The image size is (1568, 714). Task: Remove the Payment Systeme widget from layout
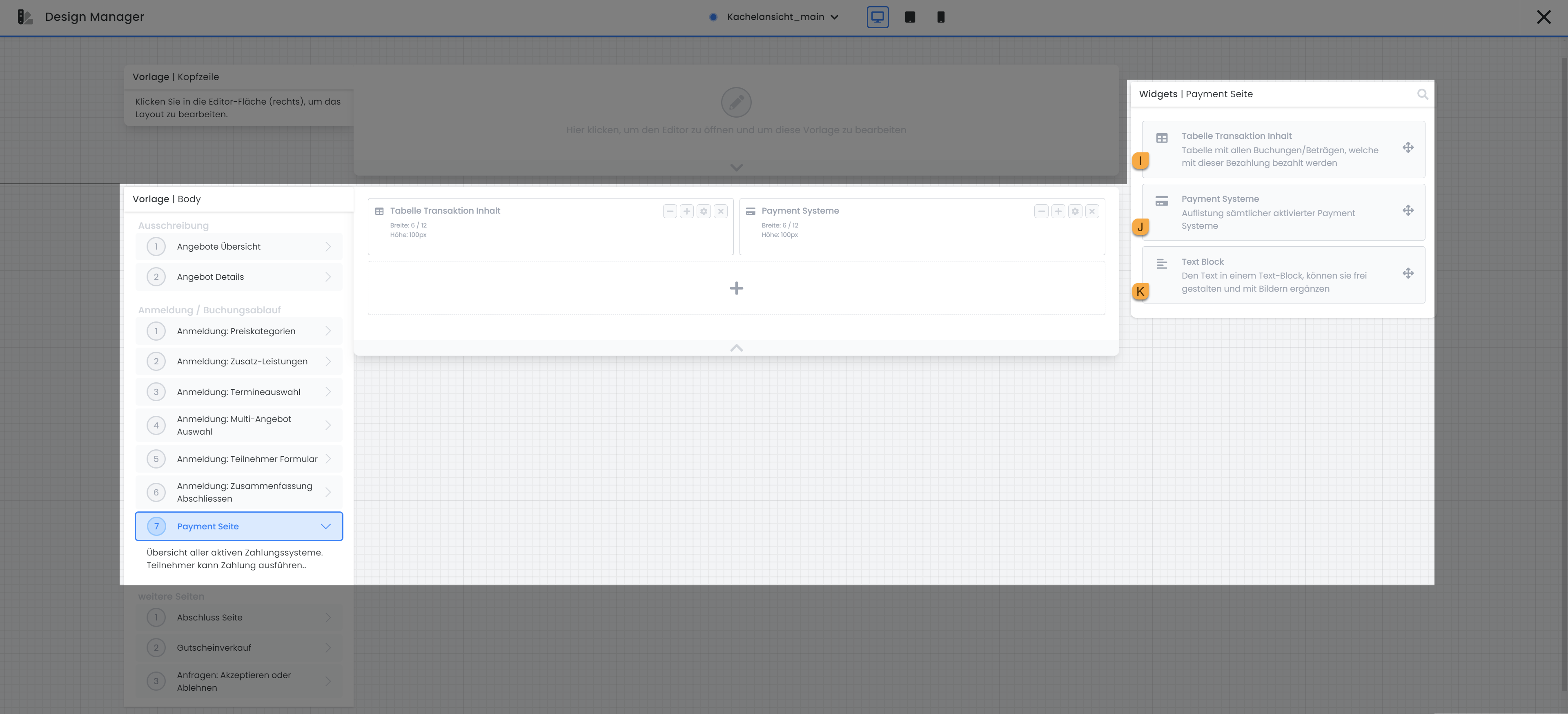click(x=1092, y=211)
